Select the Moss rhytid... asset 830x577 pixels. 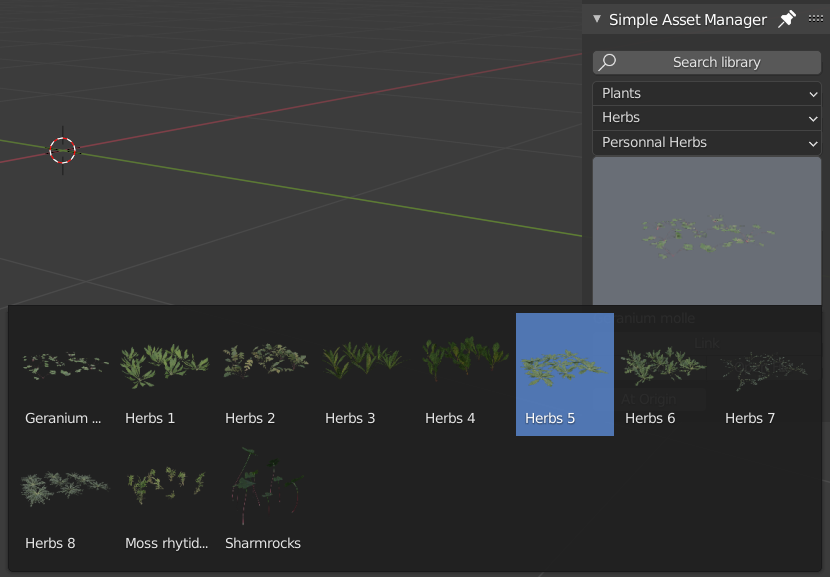165,500
